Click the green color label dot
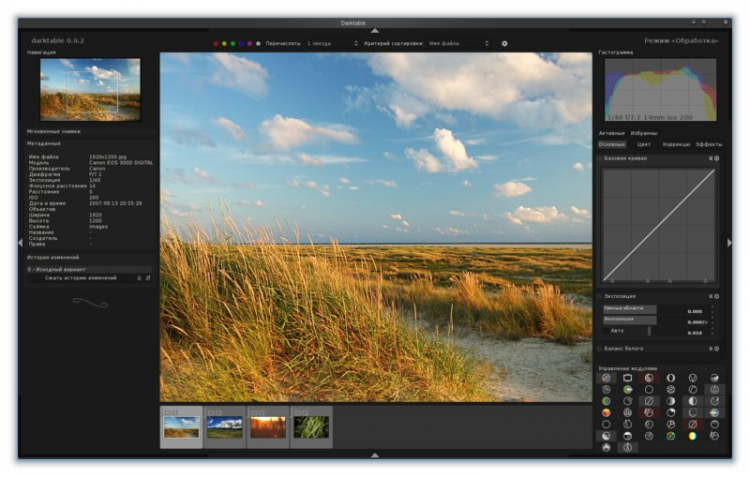 click(x=232, y=43)
